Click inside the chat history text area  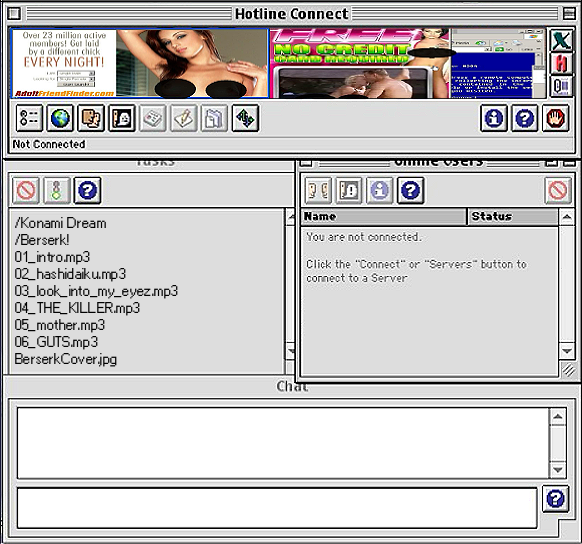[x=283, y=443]
